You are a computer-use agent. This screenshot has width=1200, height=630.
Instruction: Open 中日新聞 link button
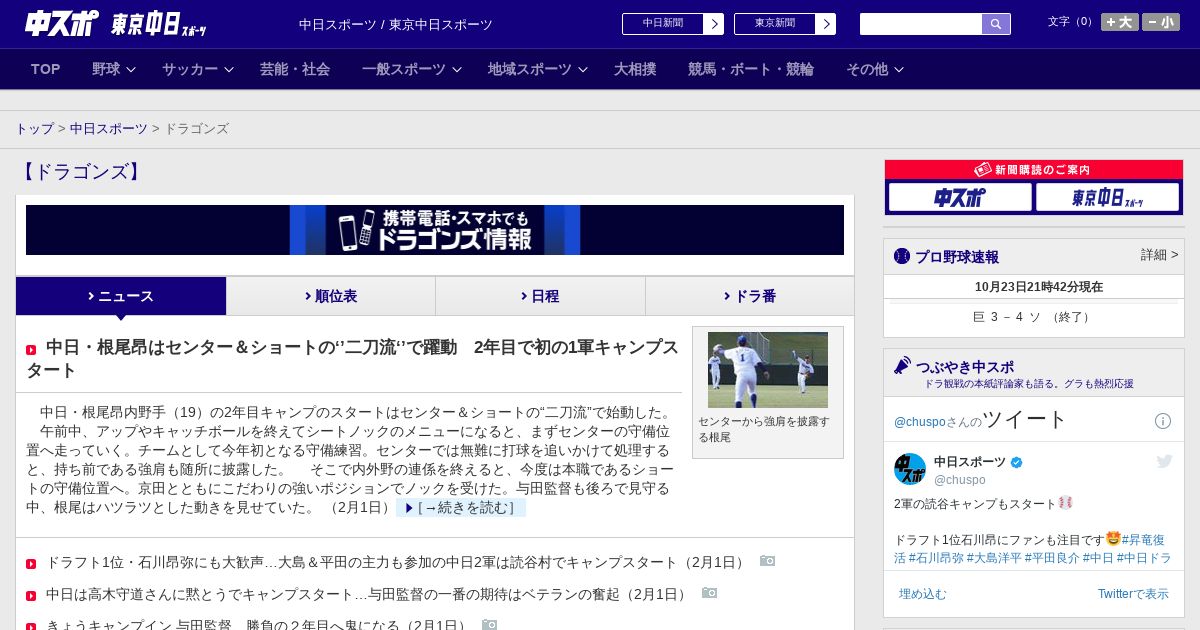pyautogui.click(x=663, y=24)
